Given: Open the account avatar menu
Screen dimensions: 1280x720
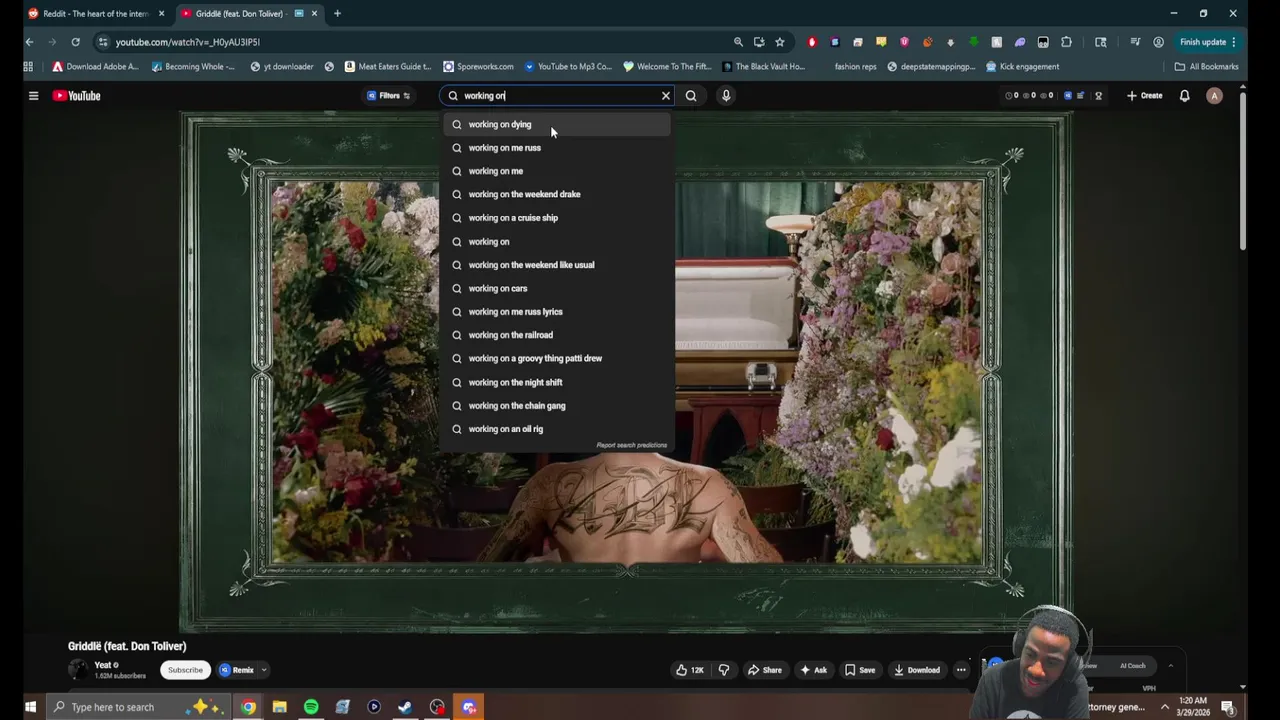Looking at the screenshot, I should (1214, 96).
